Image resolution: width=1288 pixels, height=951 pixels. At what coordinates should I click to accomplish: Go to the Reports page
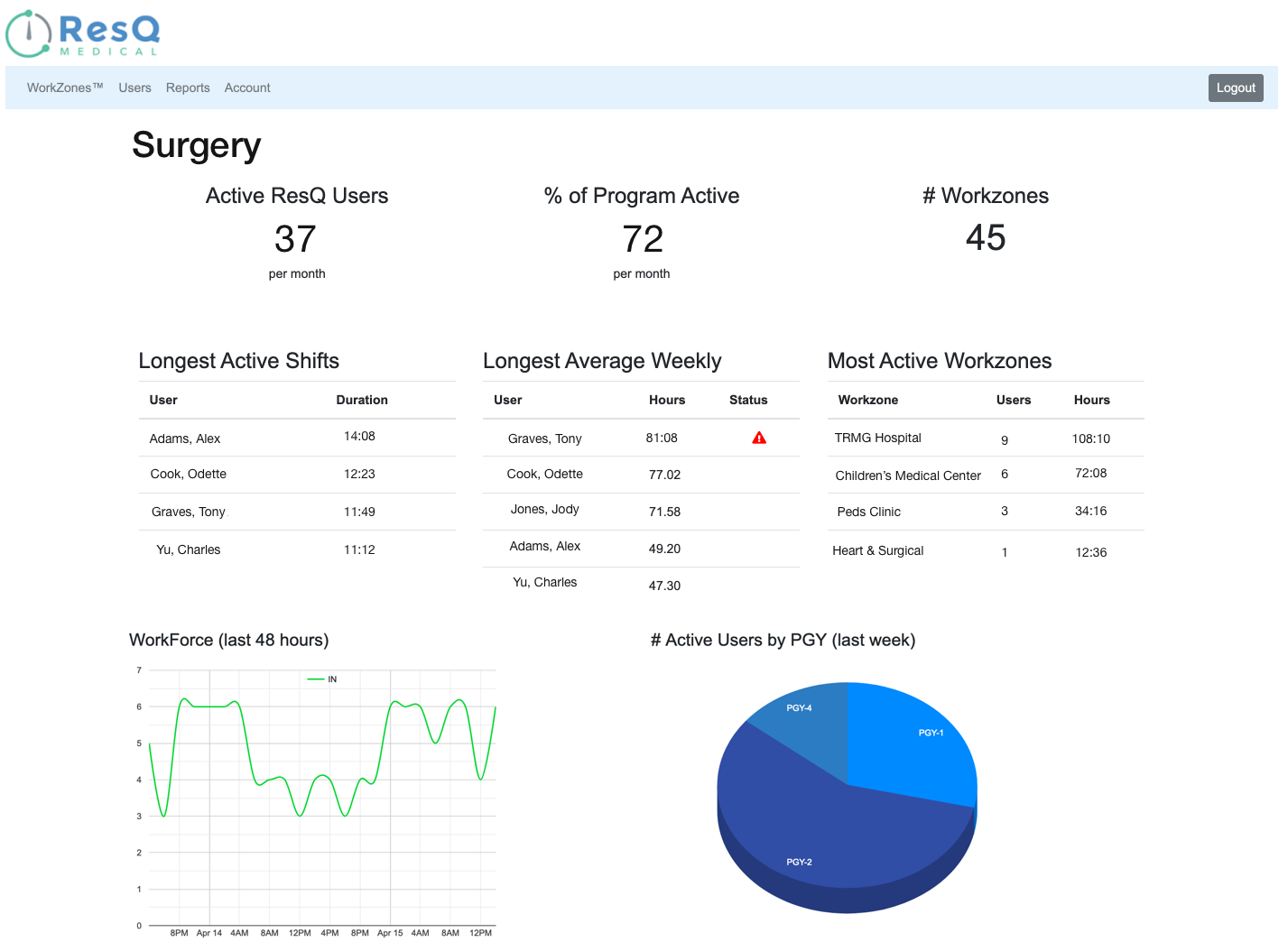[188, 88]
